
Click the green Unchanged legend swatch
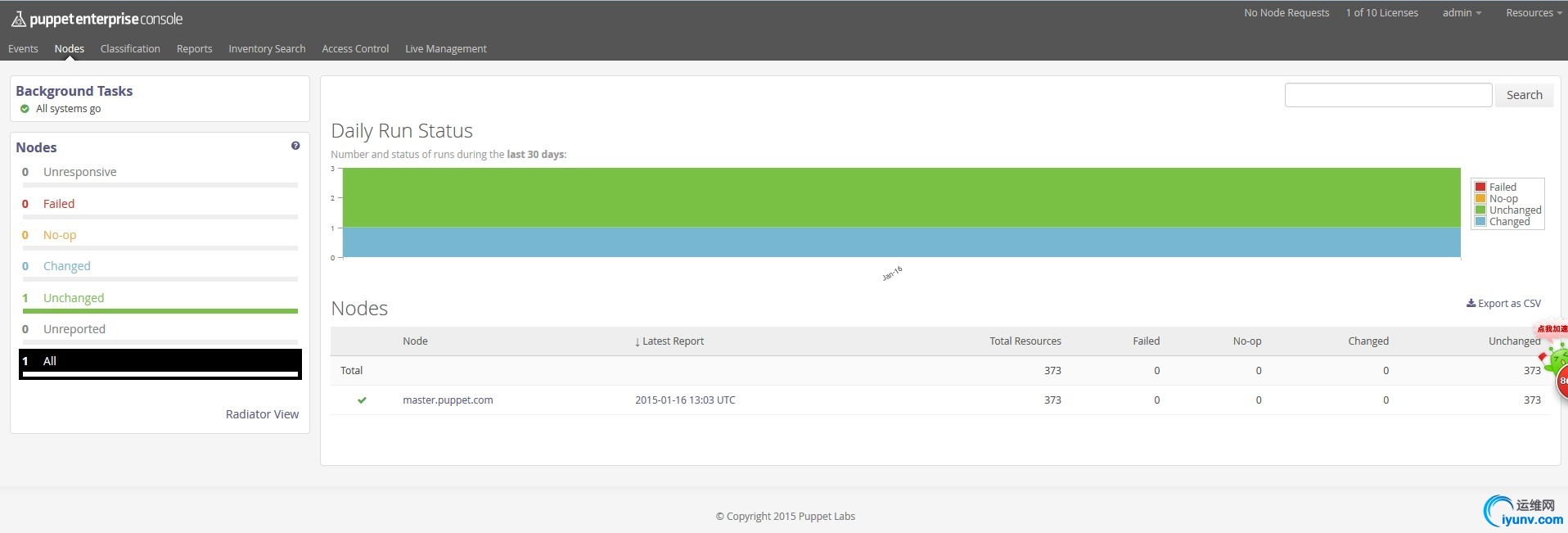pyautogui.click(x=1480, y=210)
